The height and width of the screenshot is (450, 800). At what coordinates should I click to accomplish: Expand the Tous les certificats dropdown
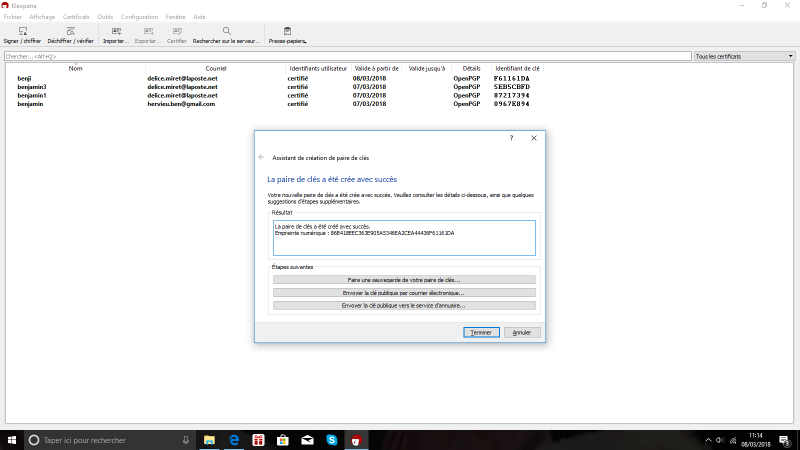[x=743, y=56]
